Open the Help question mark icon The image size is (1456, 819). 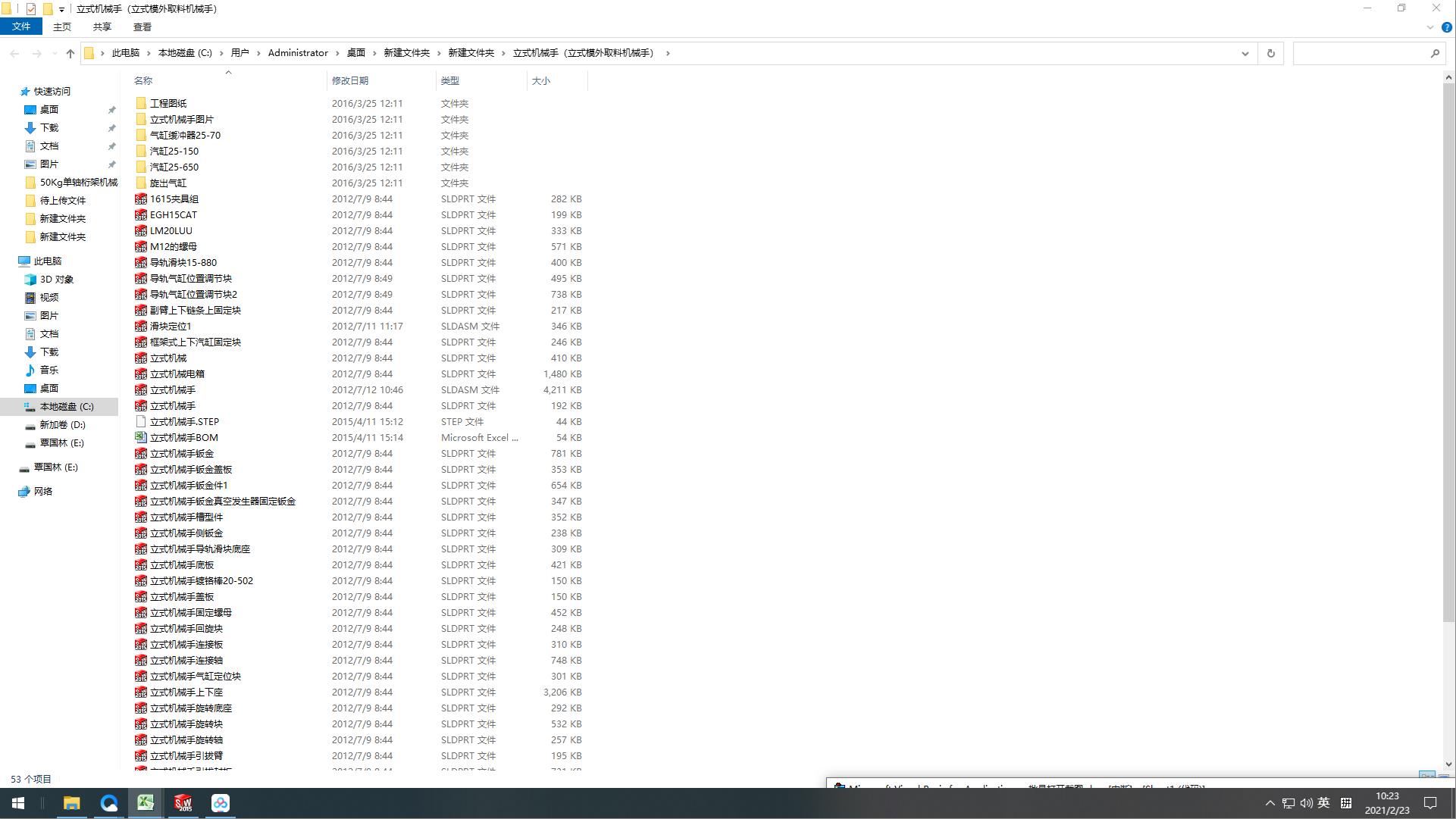1446,27
